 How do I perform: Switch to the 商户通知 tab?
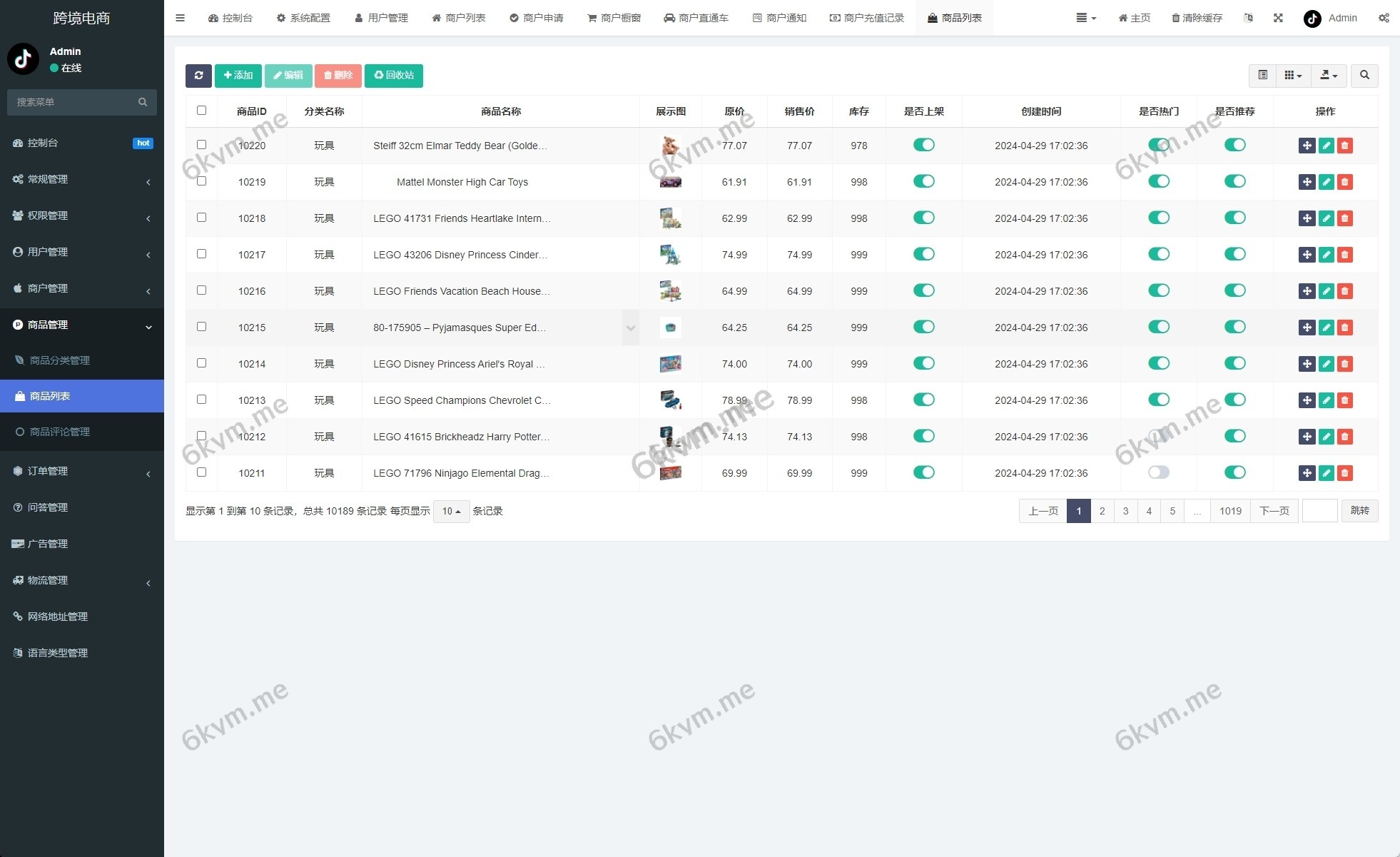tap(779, 18)
